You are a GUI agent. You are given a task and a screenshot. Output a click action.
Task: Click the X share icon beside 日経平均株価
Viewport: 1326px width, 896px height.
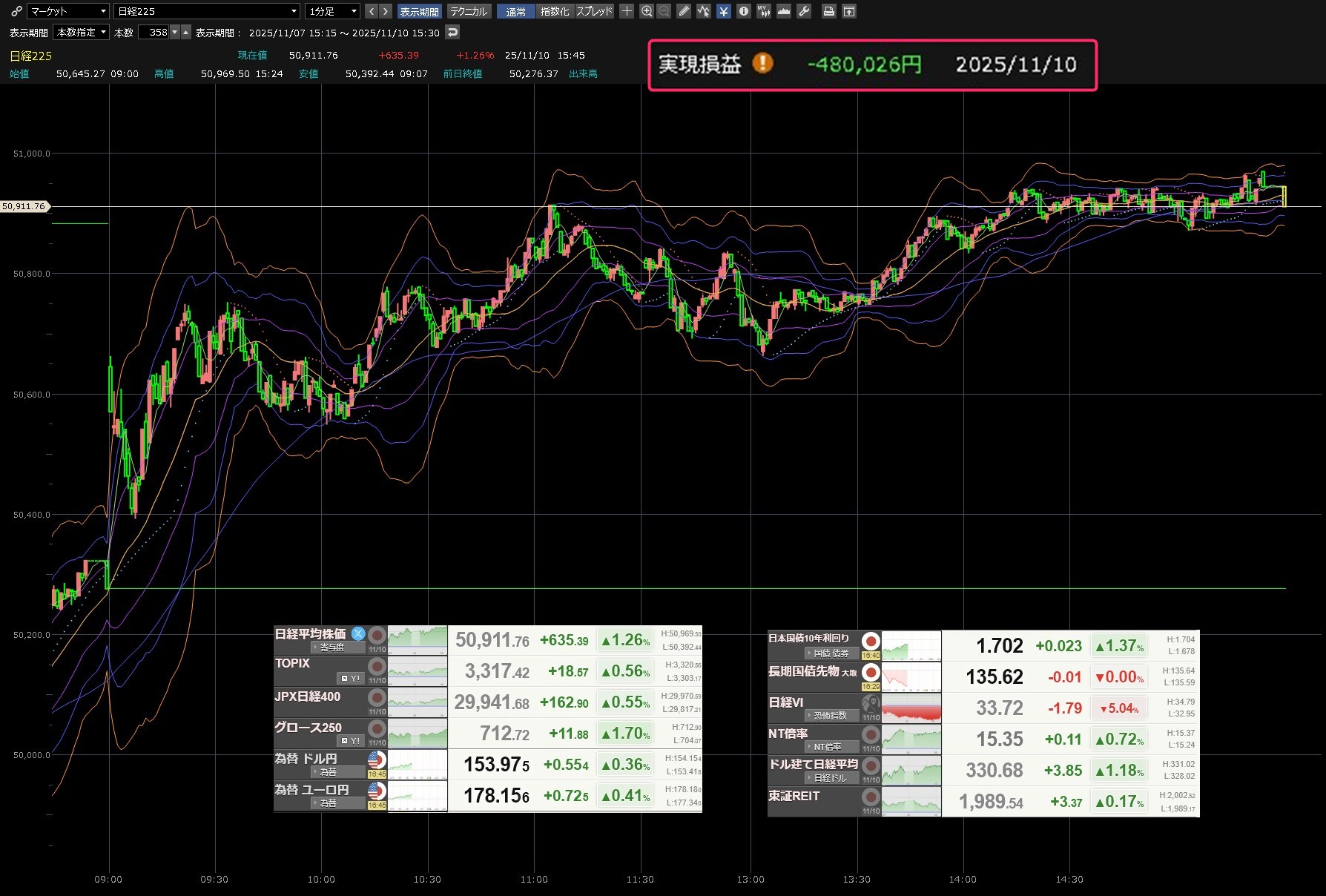click(x=358, y=633)
